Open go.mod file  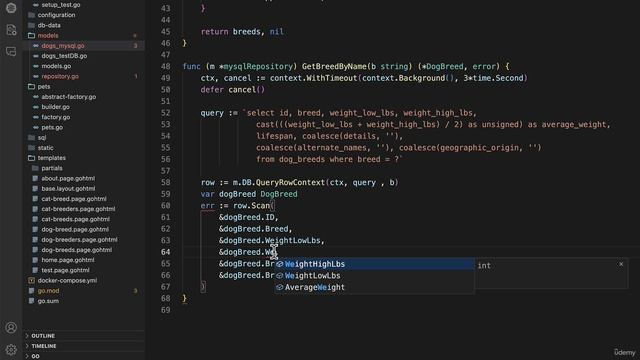pyautogui.click(x=84, y=291)
